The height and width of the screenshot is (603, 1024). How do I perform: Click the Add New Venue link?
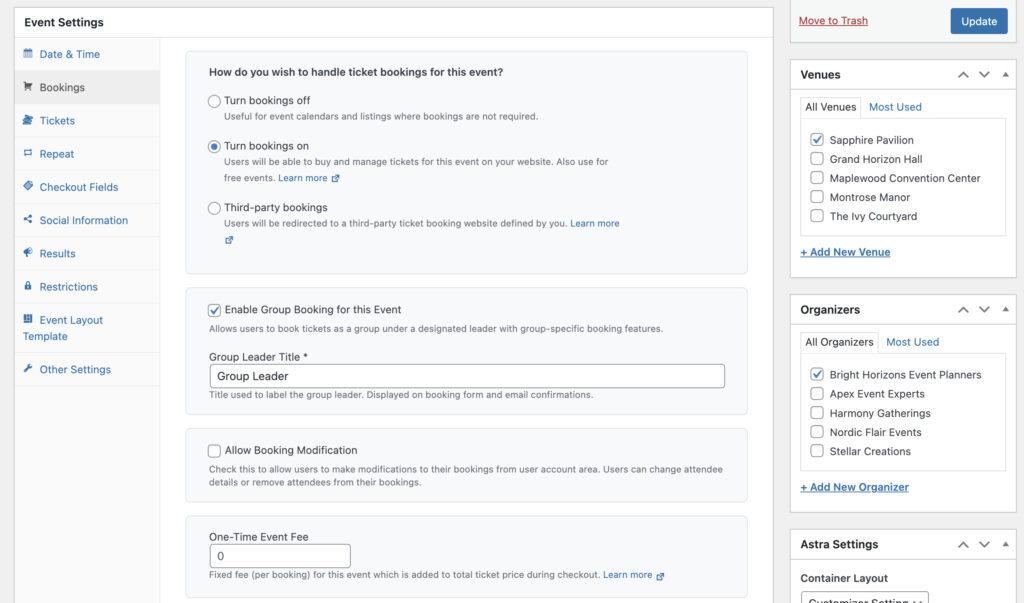(845, 252)
